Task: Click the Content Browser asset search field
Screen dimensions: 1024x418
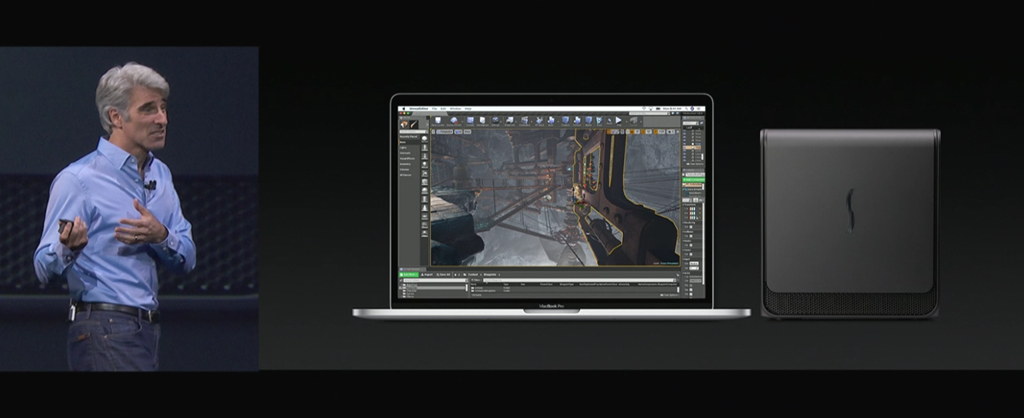Action: [x=581, y=280]
